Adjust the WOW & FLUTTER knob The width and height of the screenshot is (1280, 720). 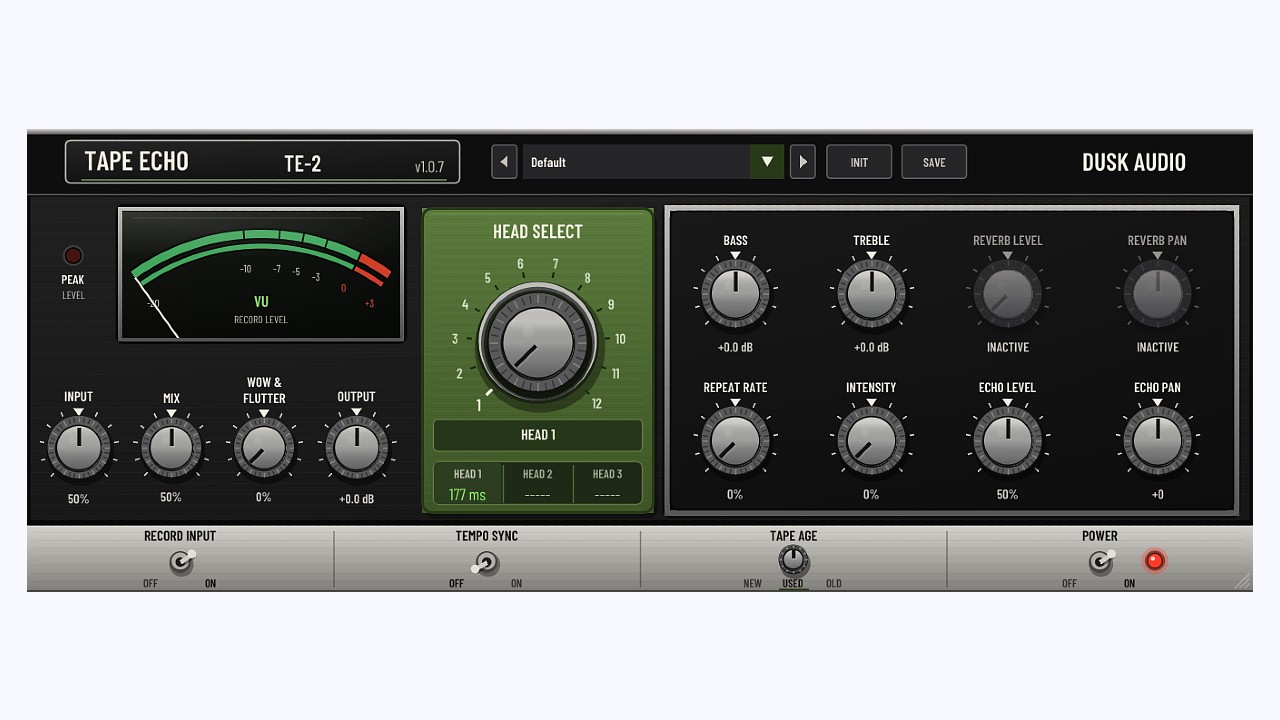[264, 446]
